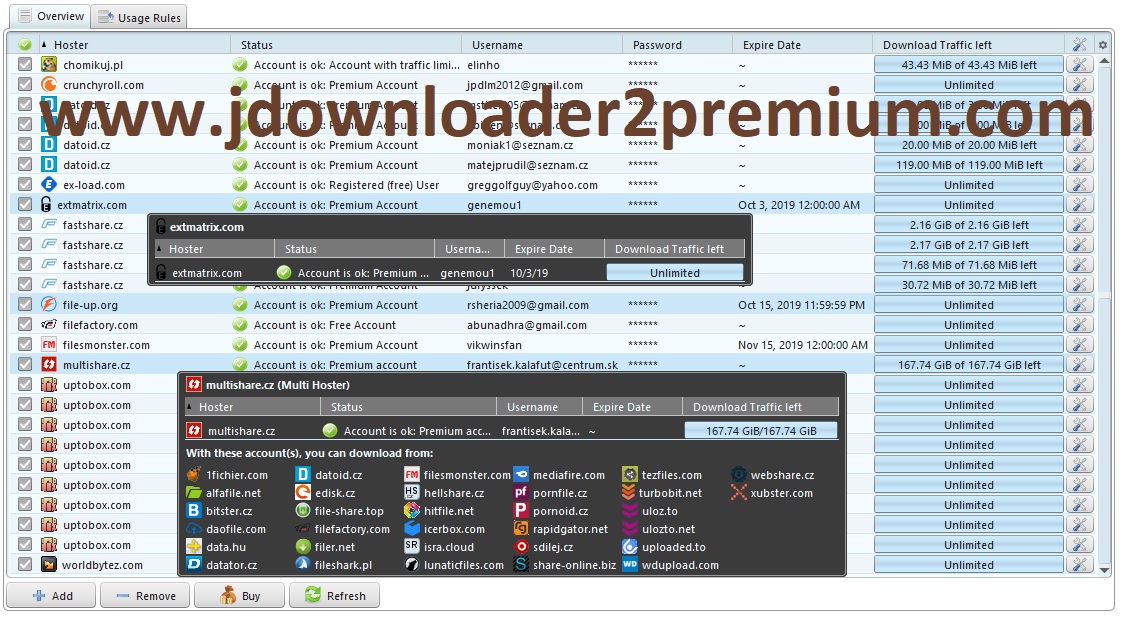This screenshot has height=621, width=1123.
Task: Click the worldbytez.com hoster icon
Action: coord(49,564)
